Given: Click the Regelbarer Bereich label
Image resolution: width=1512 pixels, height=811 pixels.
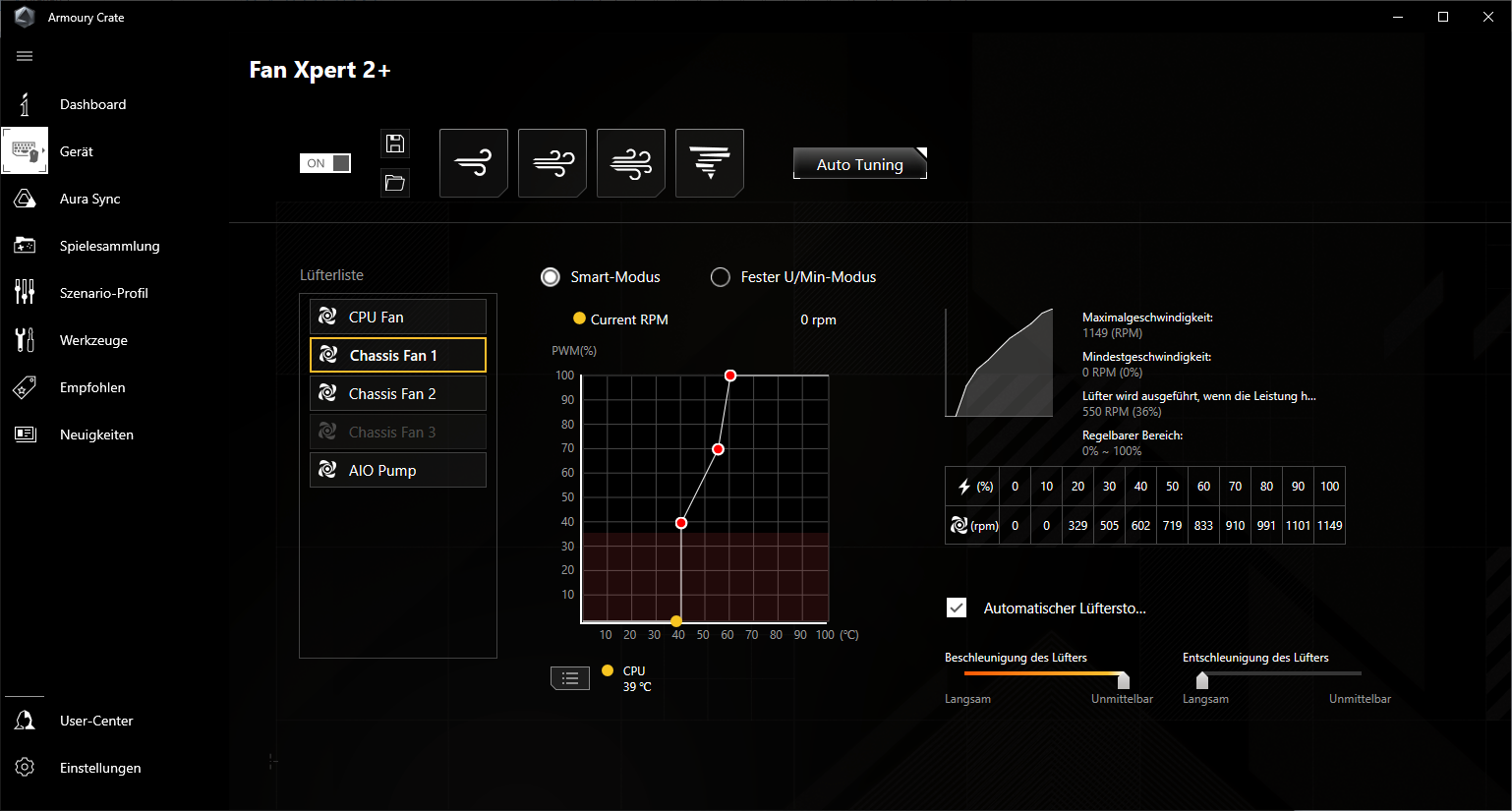Looking at the screenshot, I should (1133, 435).
